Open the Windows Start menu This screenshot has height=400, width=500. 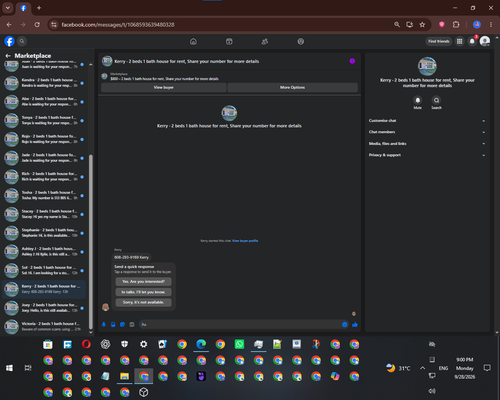click(9, 368)
